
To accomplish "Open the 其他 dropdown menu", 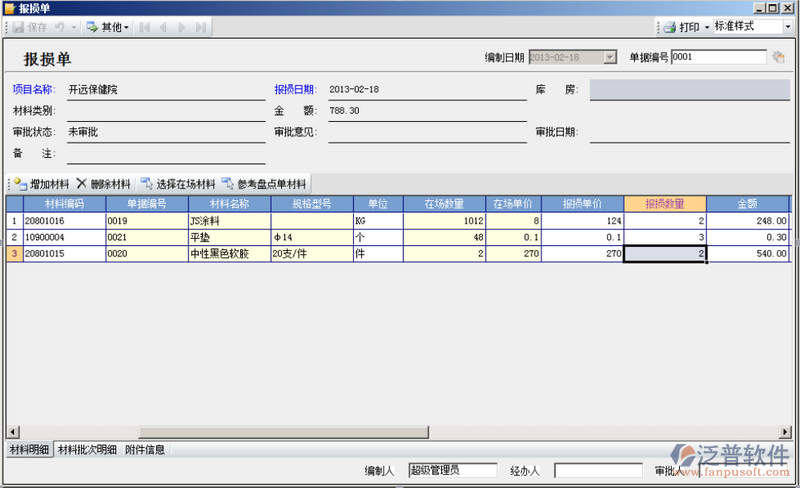I will click(x=108, y=27).
